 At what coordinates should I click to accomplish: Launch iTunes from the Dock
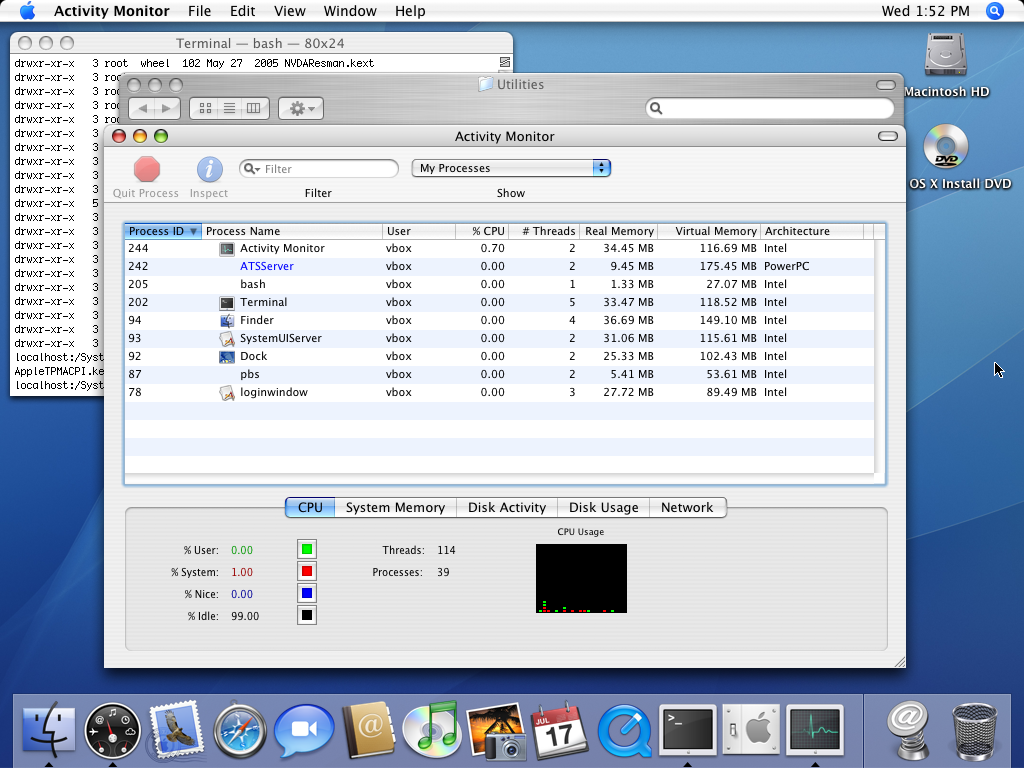[432, 729]
